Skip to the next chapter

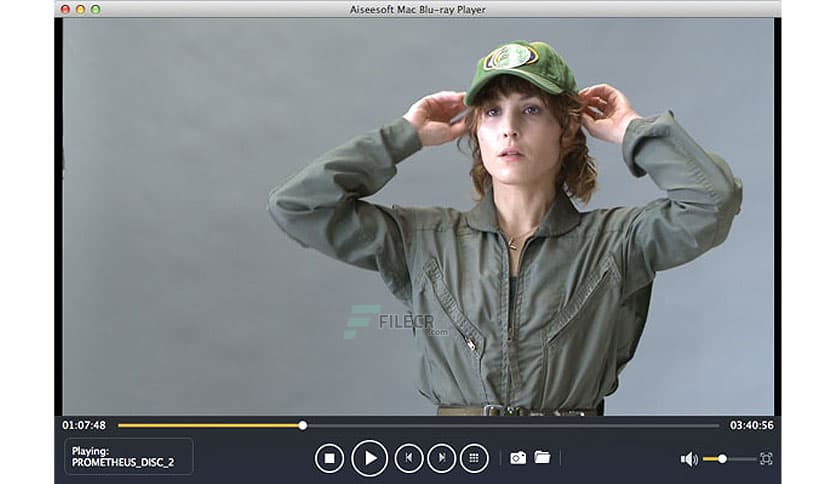(x=441, y=458)
